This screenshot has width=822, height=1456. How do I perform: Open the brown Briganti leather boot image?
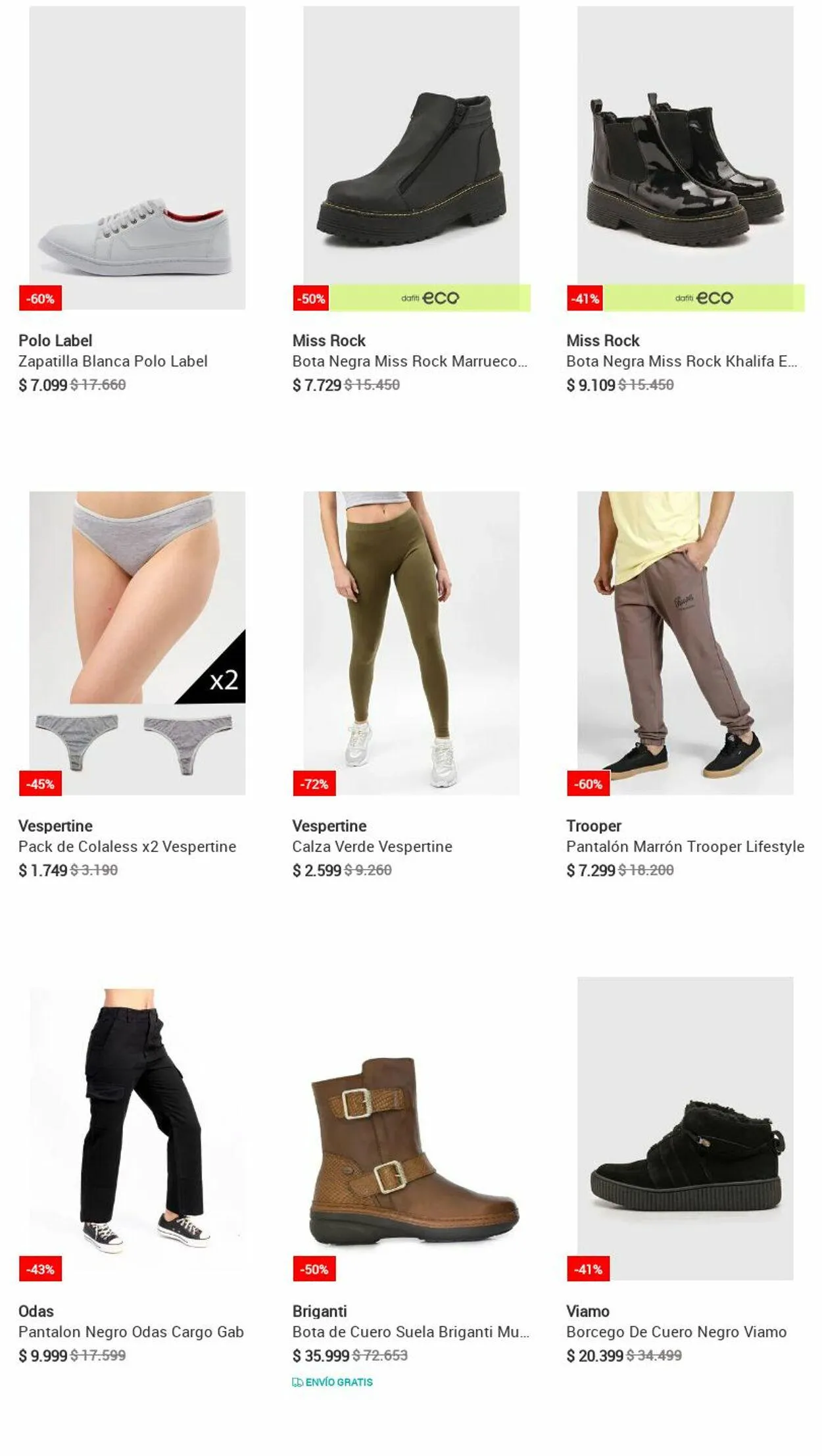[412, 1128]
